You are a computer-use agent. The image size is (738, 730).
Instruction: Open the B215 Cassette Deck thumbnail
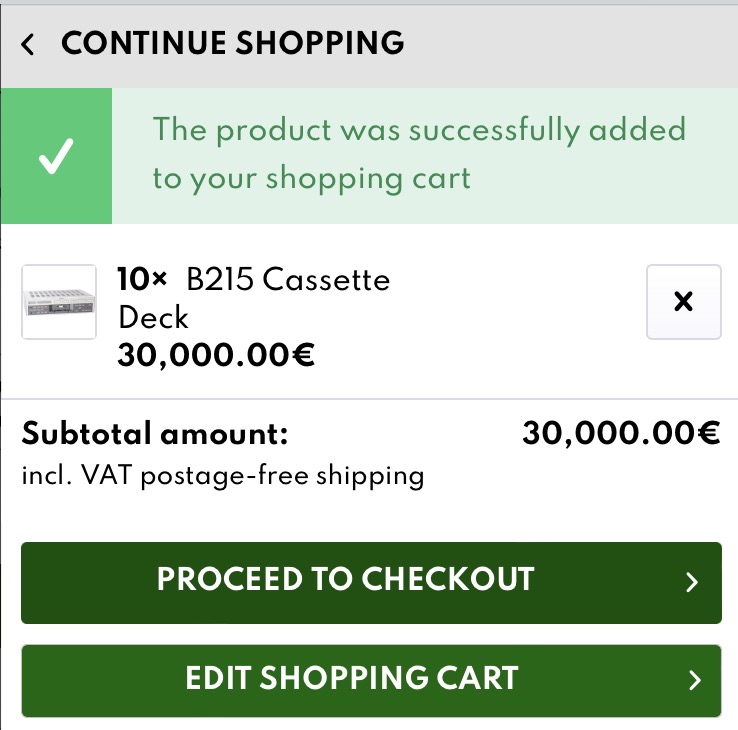coord(59,302)
